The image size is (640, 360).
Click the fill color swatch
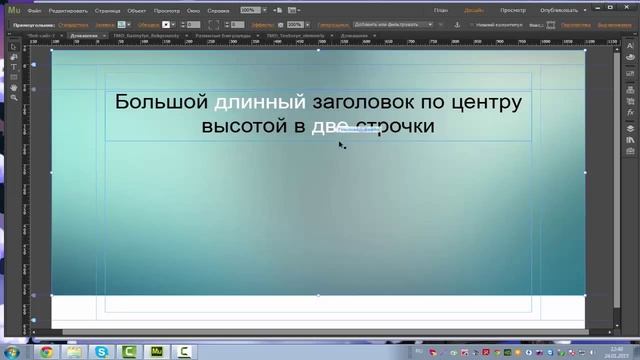(121, 24)
